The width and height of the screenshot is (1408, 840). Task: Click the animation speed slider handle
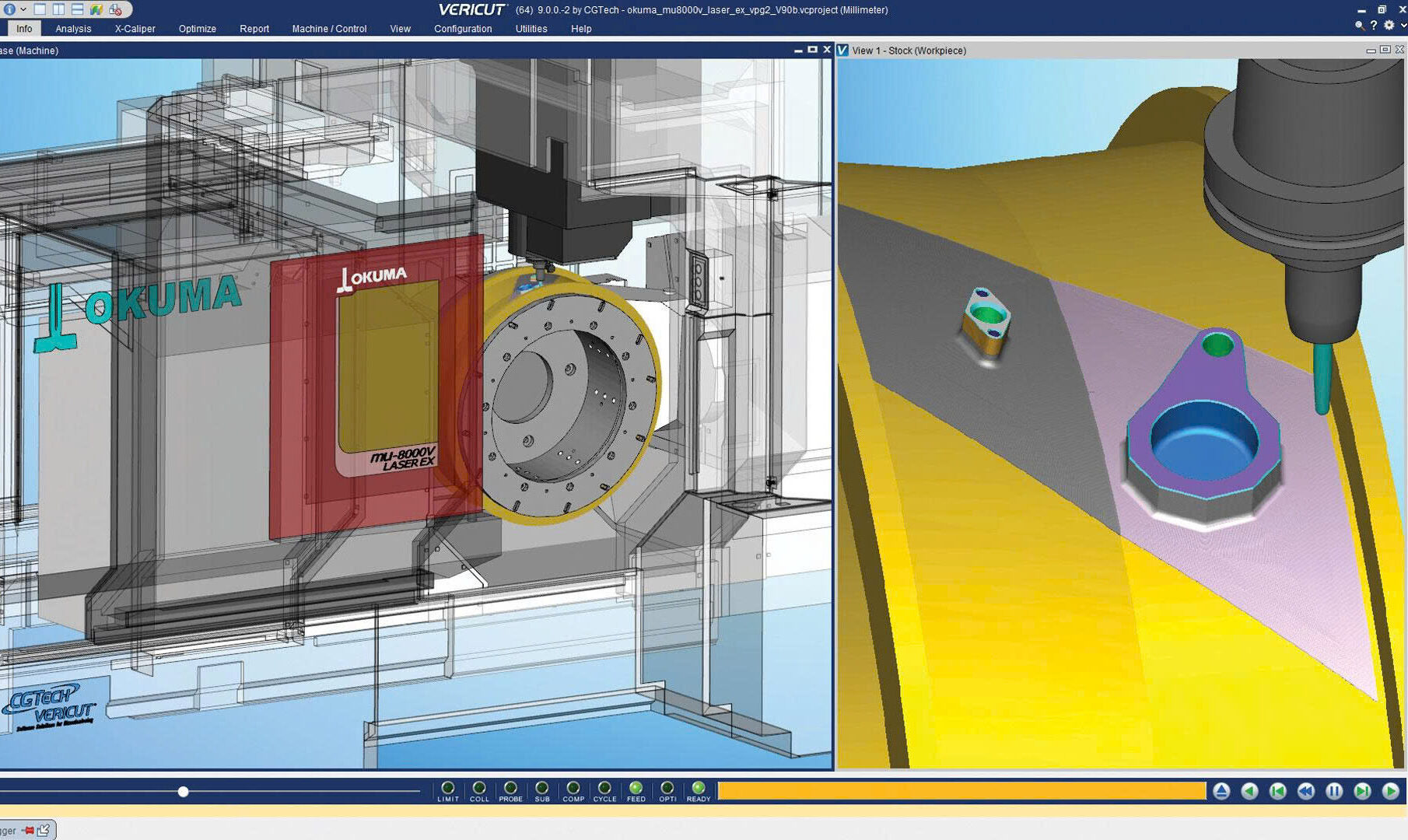click(183, 792)
